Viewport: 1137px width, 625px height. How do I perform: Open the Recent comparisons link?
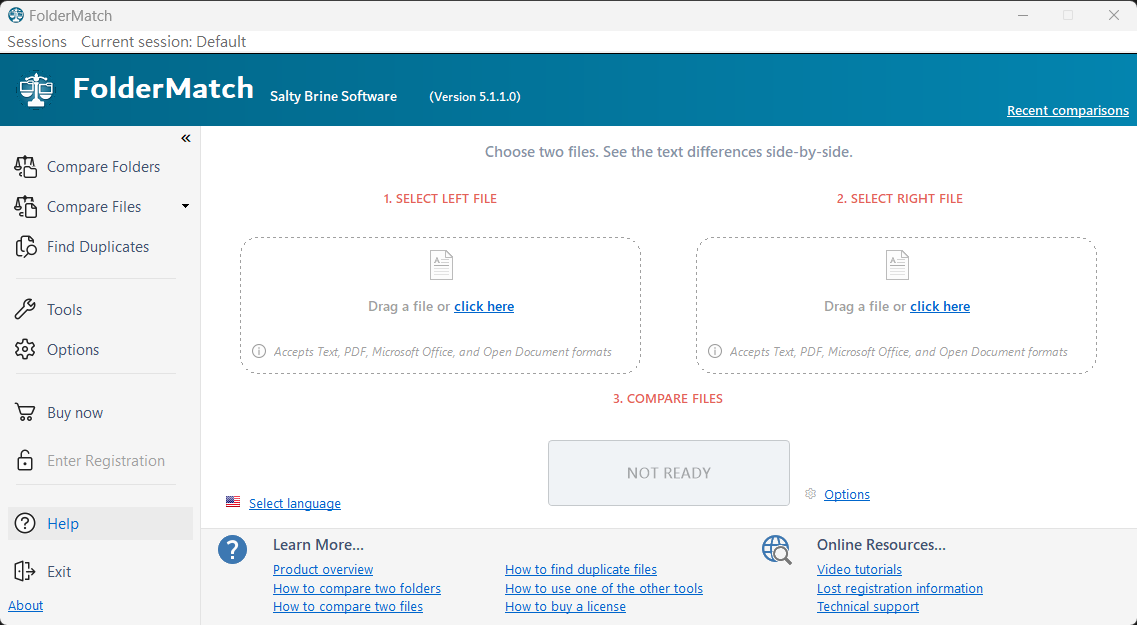point(1067,110)
